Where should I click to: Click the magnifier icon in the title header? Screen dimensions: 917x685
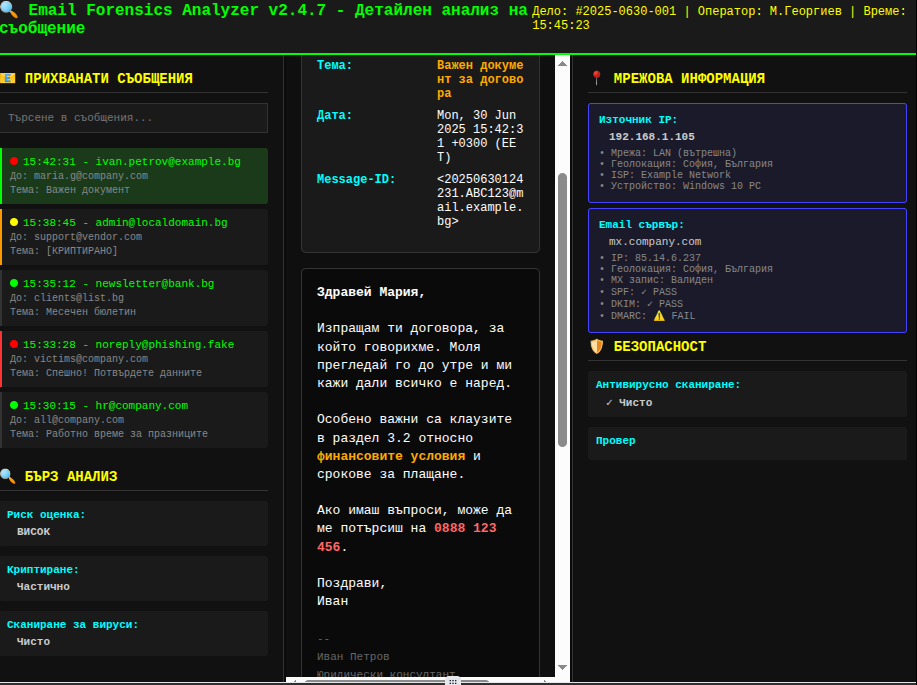point(8,10)
